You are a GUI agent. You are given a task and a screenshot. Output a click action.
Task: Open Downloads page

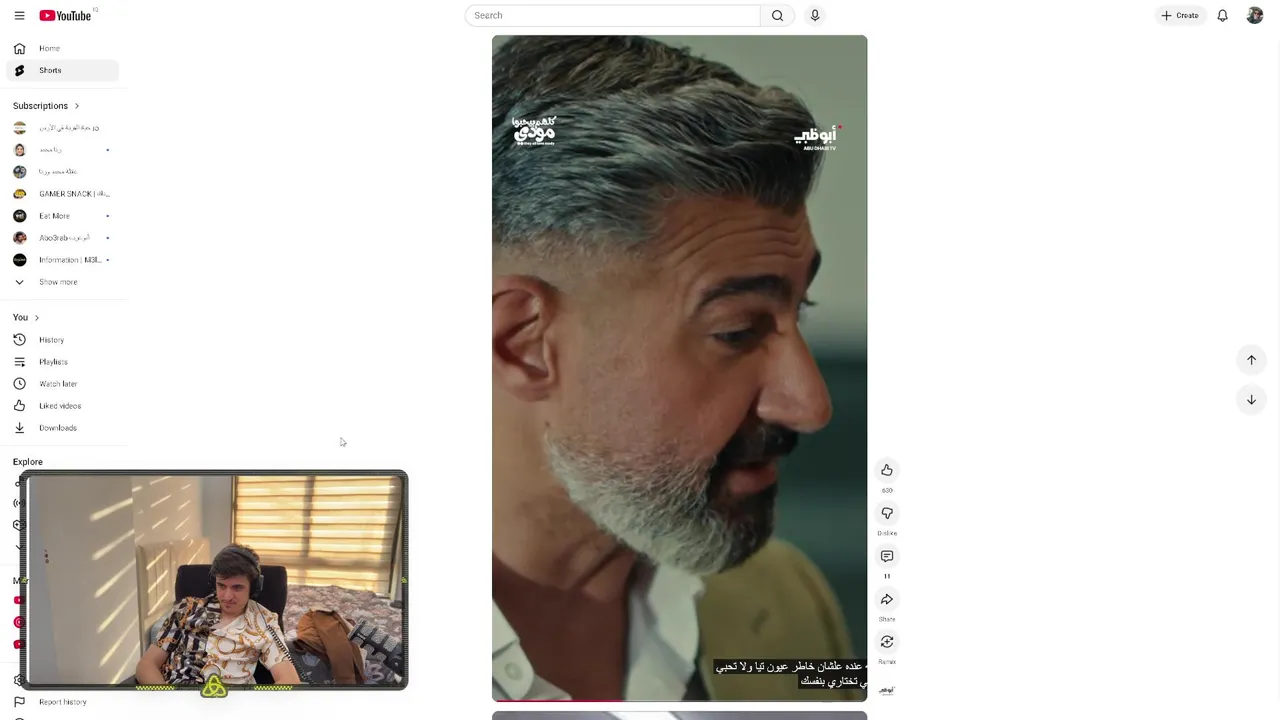[62, 427]
